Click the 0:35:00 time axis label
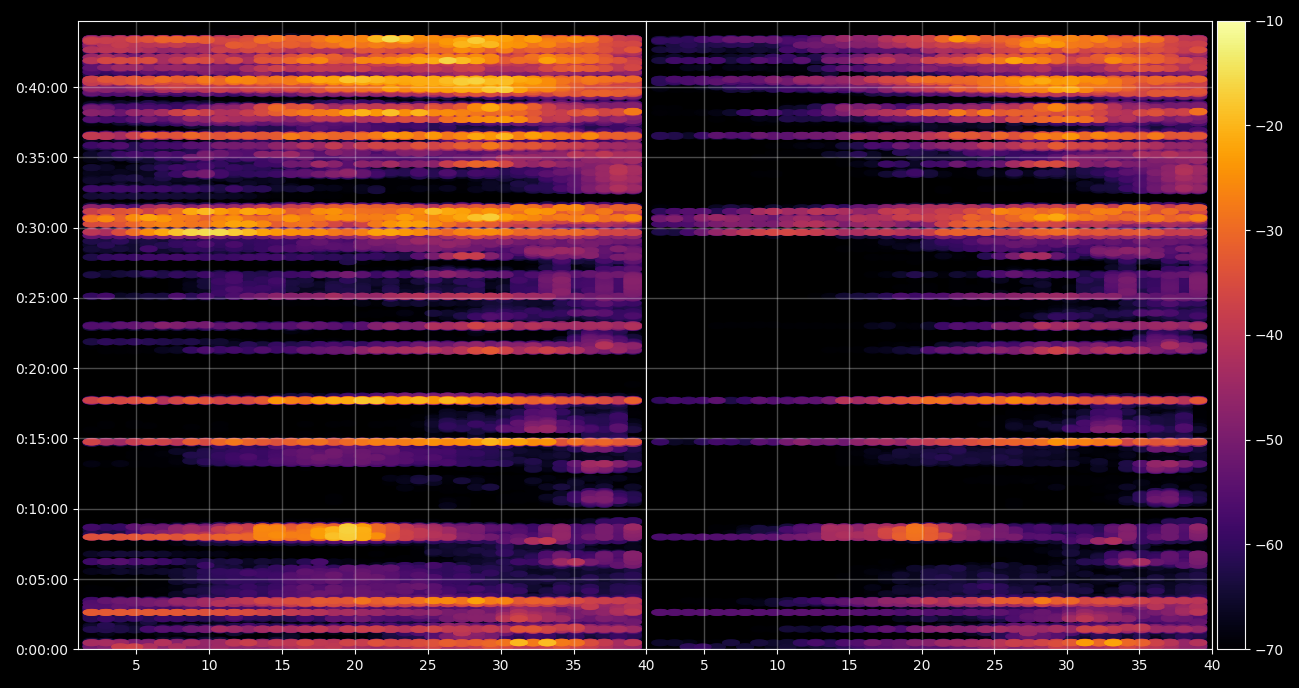This screenshot has width=1299, height=688. point(41,158)
